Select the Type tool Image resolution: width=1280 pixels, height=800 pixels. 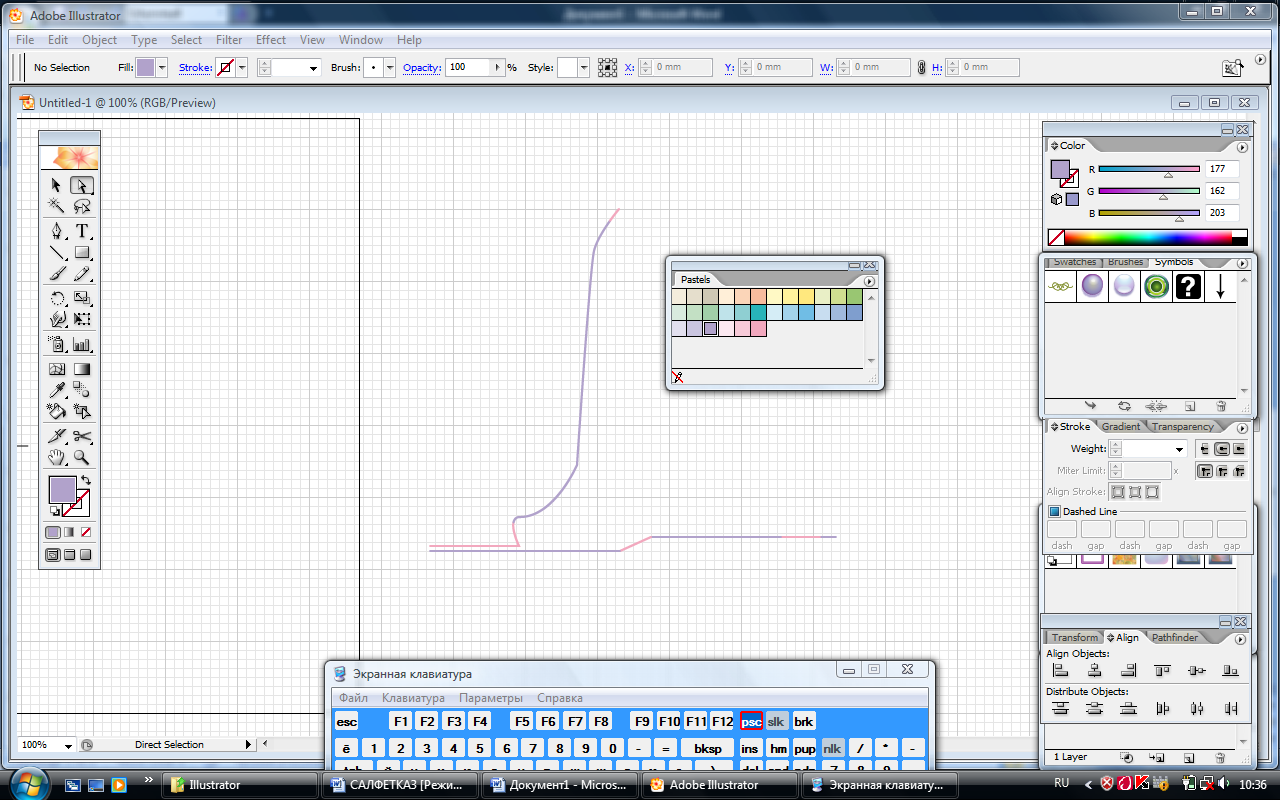(83, 231)
